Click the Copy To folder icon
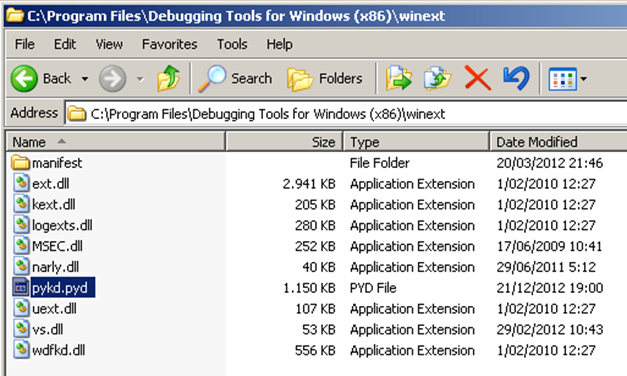 [437, 78]
